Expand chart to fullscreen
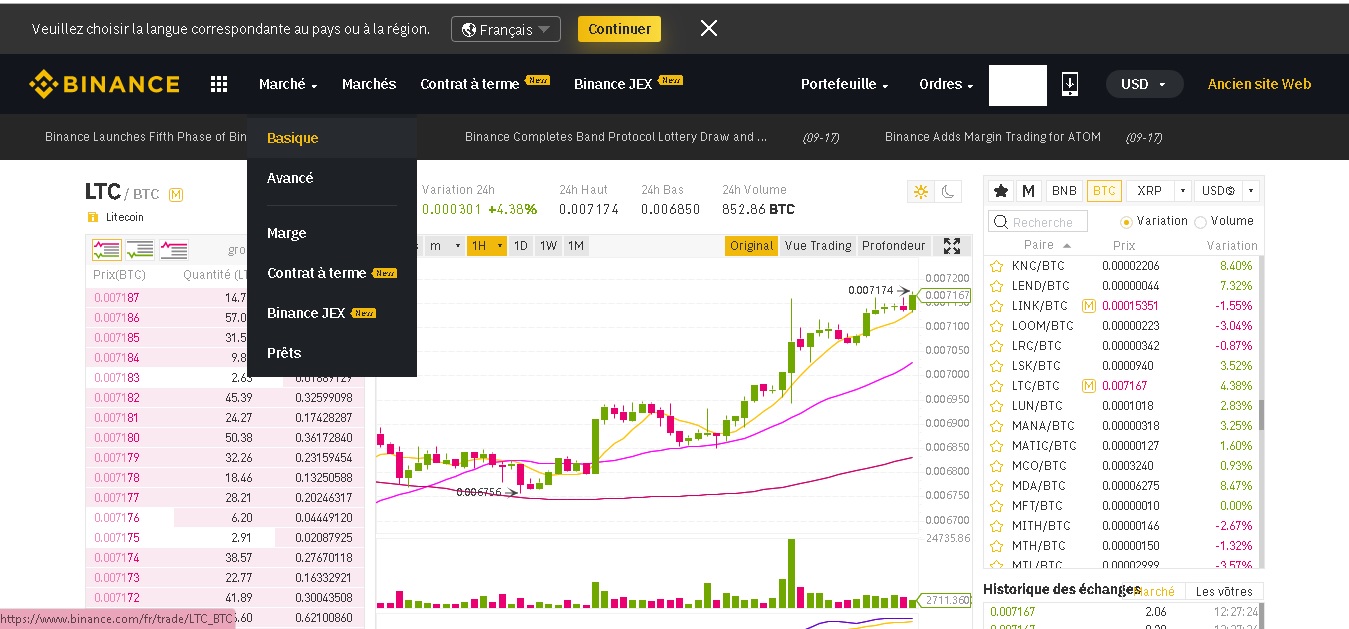This screenshot has height=629, width=1349. (952, 246)
